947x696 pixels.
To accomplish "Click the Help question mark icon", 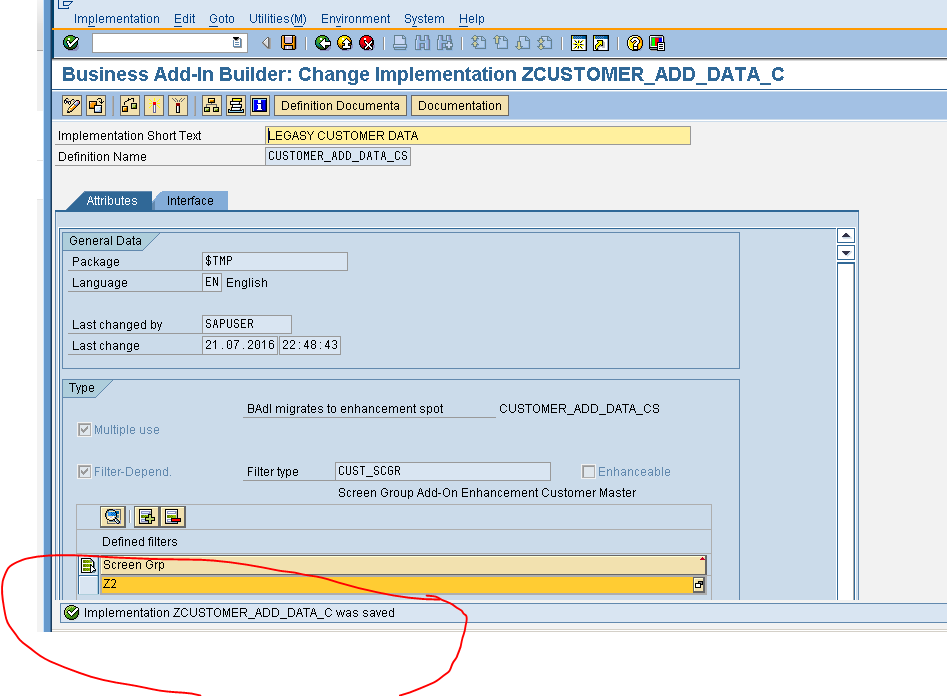I will pyautogui.click(x=633, y=43).
